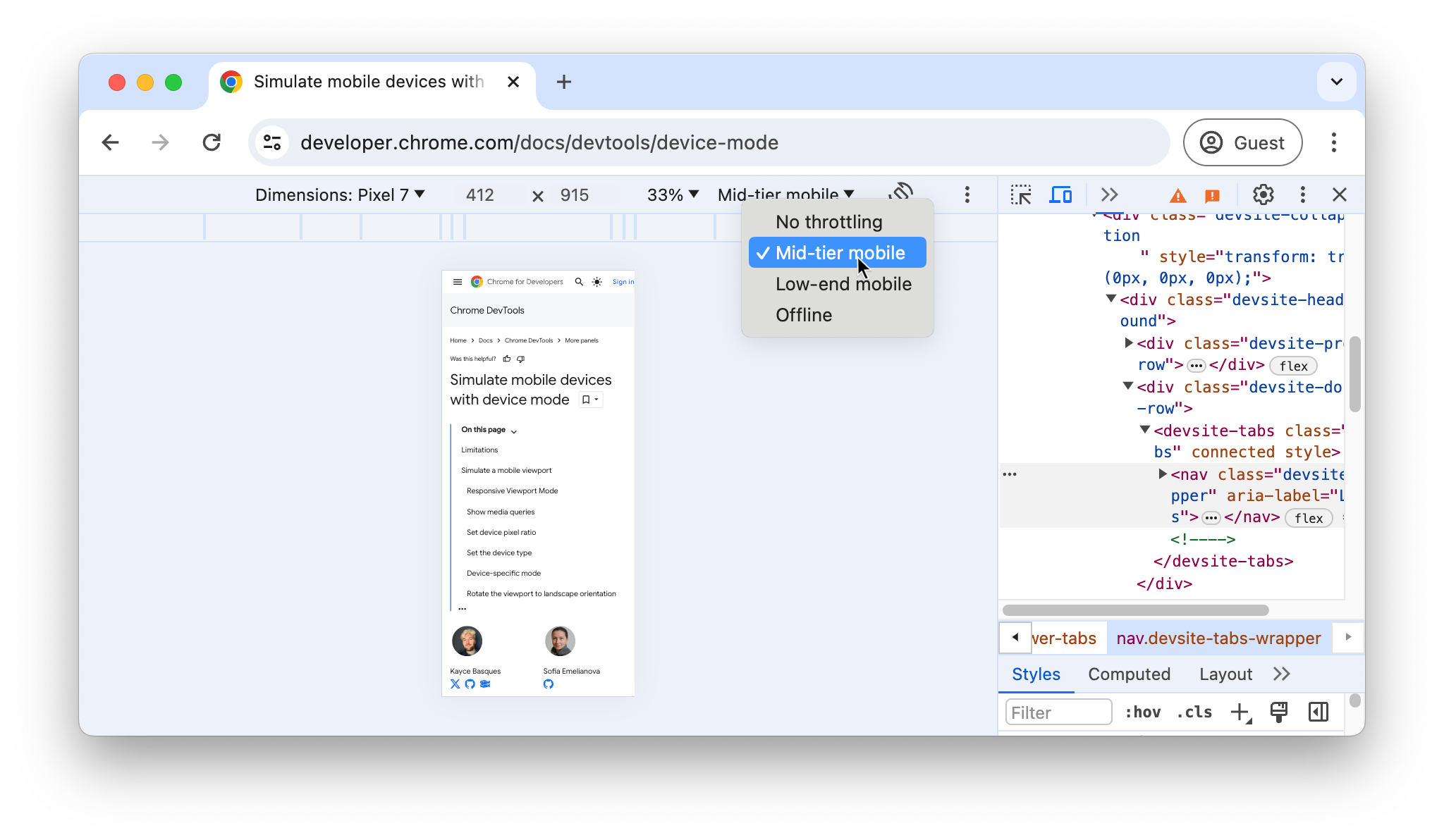Click the Layout tab in DevTools panel
1444x840 pixels.
click(x=1225, y=674)
